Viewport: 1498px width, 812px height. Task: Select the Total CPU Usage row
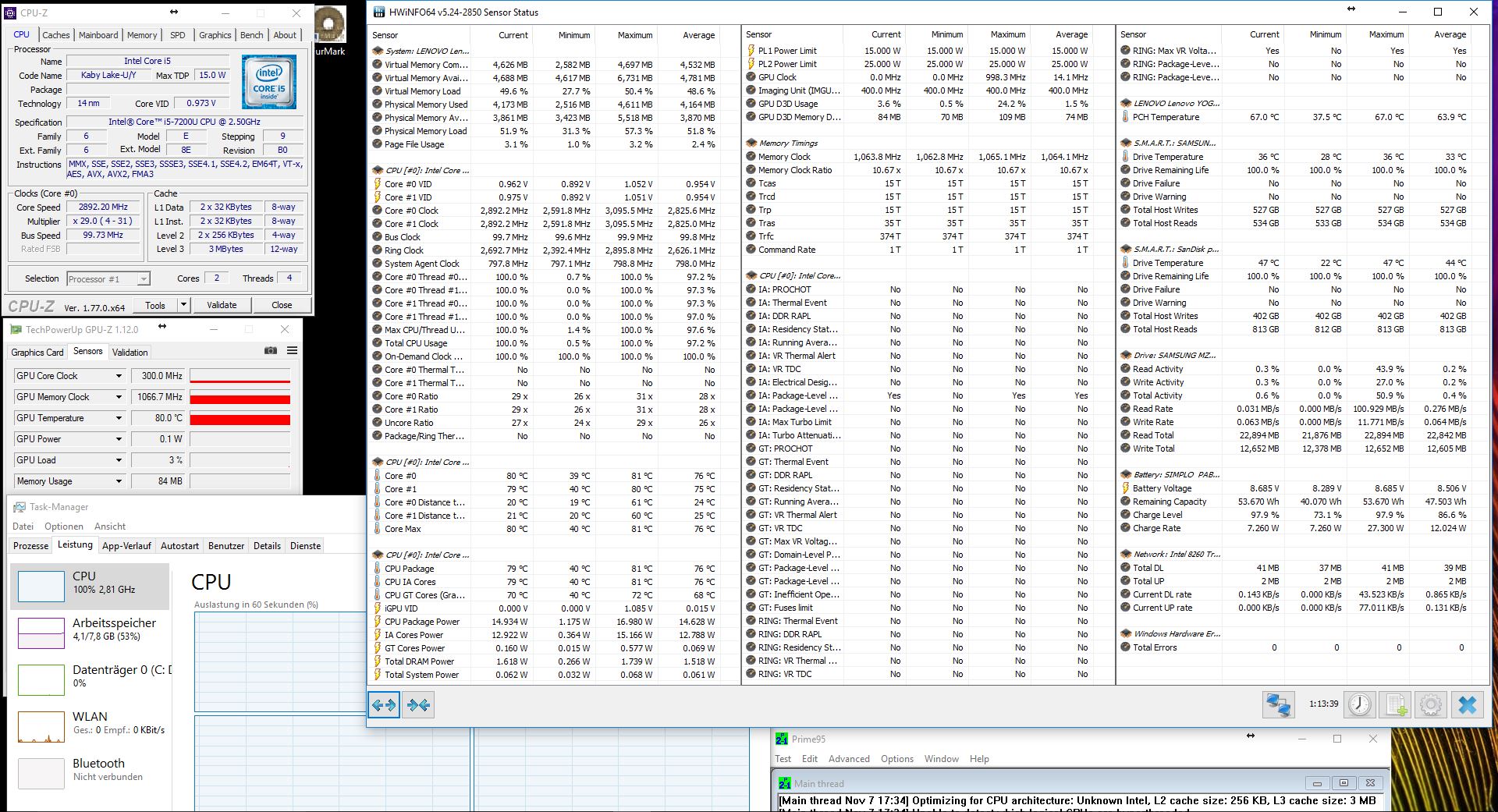point(545,343)
